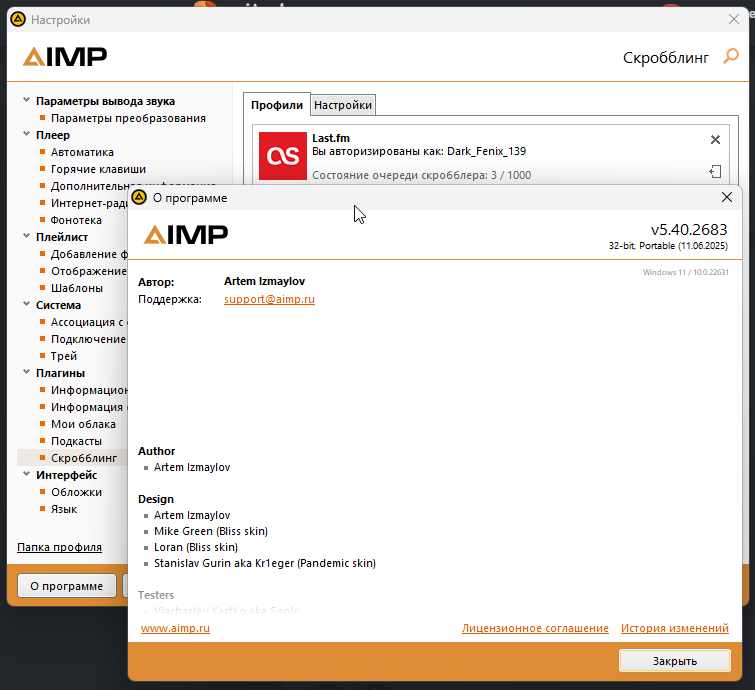Image resolution: width=755 pixels, height=690 pixels.
Task: Open the Папка профиля link
Action: point(59,547)
